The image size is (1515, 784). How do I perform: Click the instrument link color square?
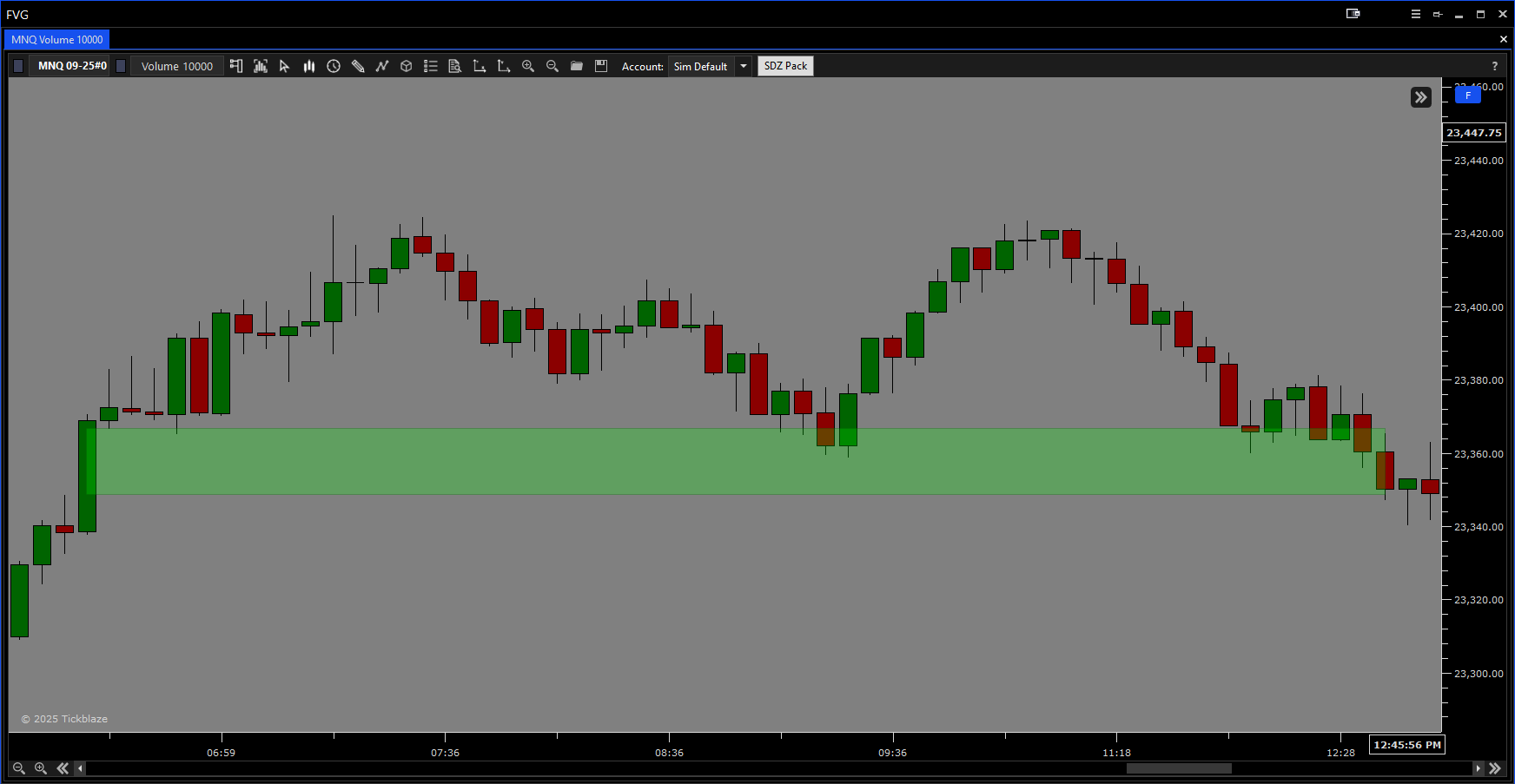18,66
